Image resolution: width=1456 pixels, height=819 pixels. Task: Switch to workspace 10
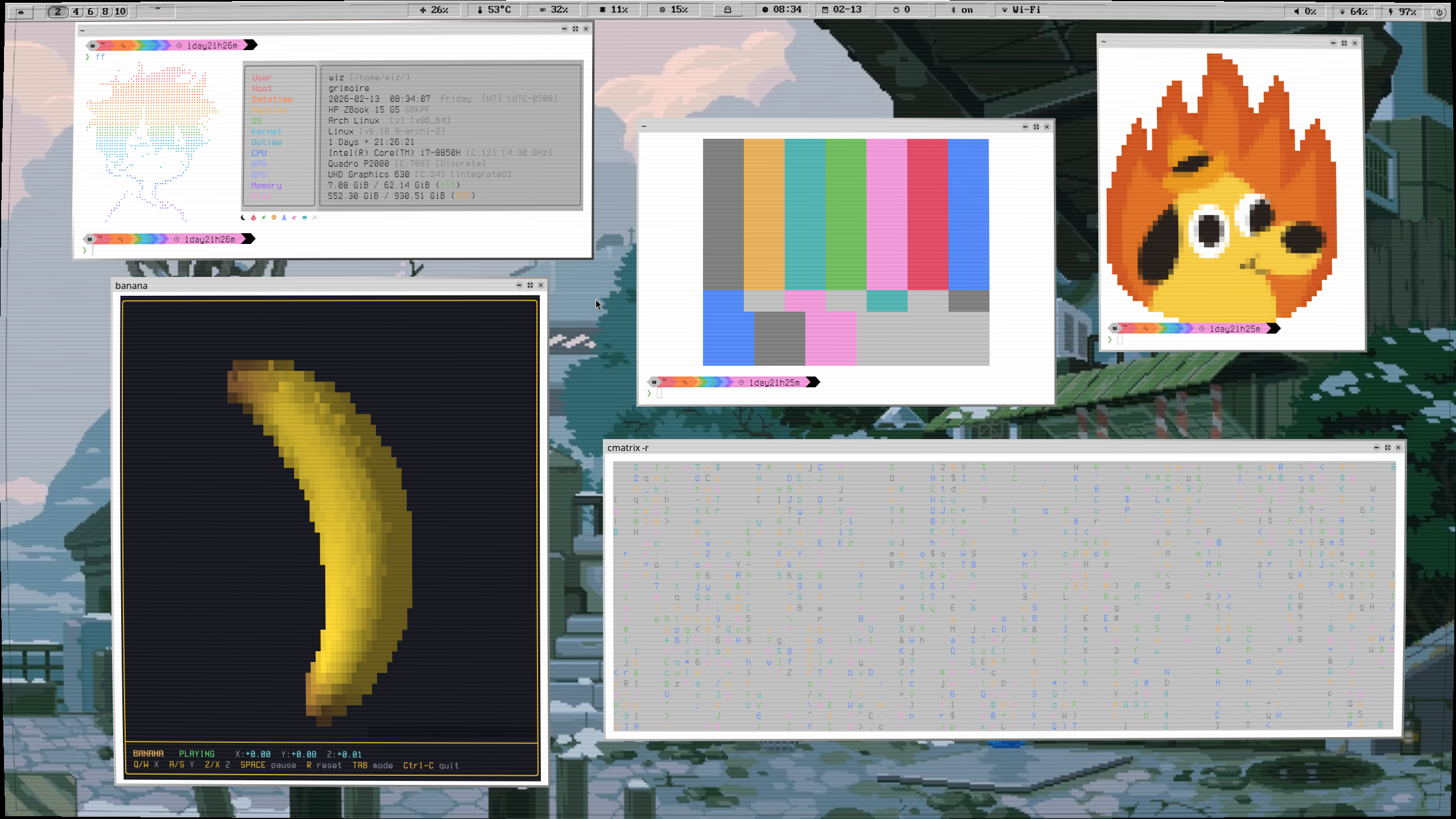[119, 11]
